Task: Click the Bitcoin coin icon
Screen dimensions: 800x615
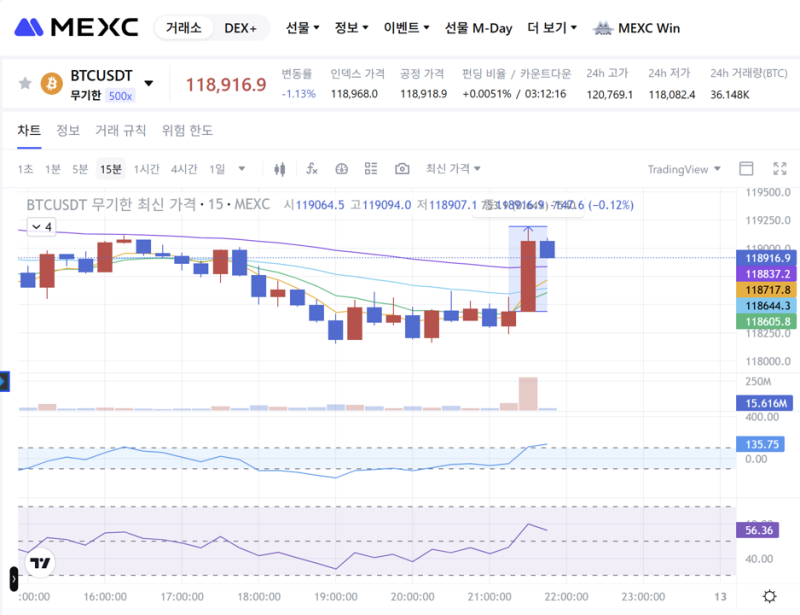Action: pyautogui.click(x=52, y=83)
